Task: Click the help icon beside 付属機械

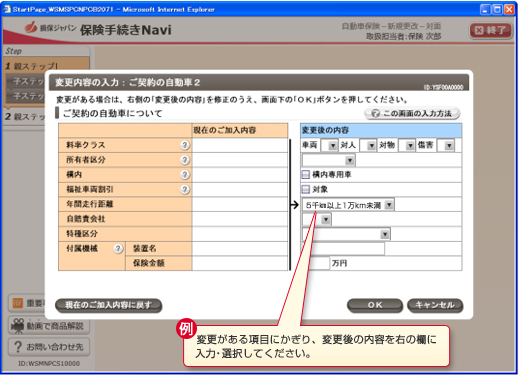Action: [118, 248]
